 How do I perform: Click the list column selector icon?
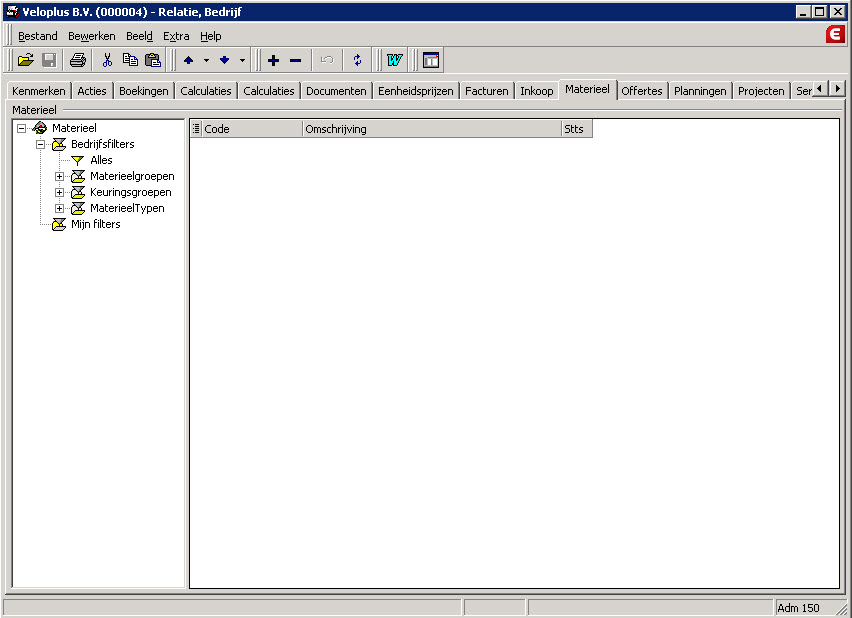(x=196, y=129)
